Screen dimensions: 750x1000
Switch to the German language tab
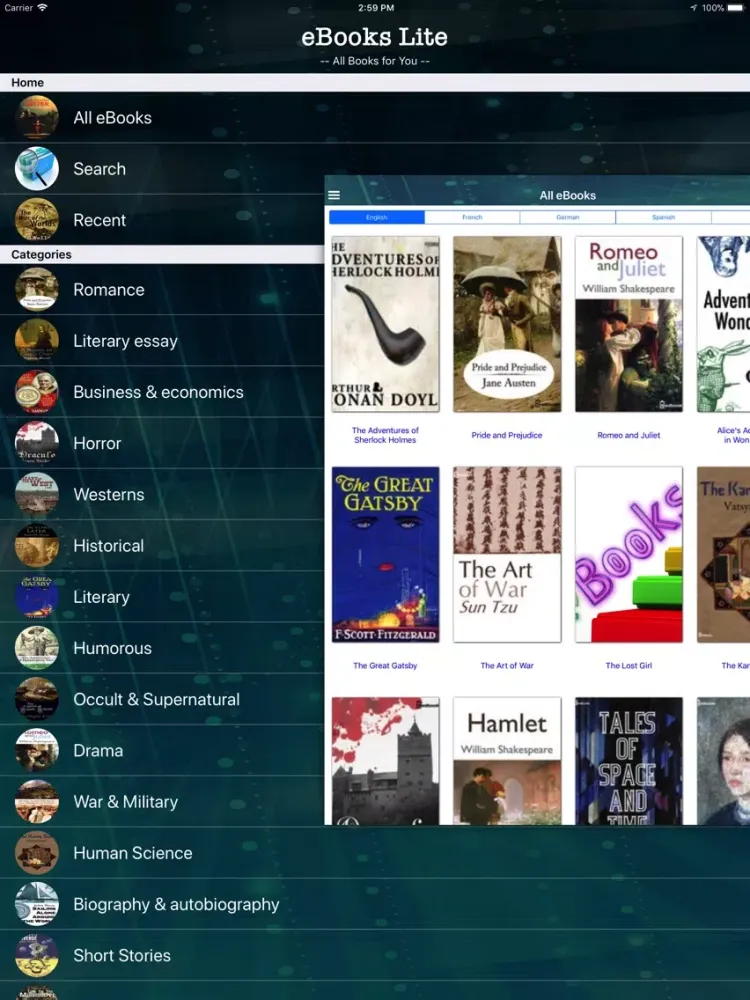click(568, 217)
